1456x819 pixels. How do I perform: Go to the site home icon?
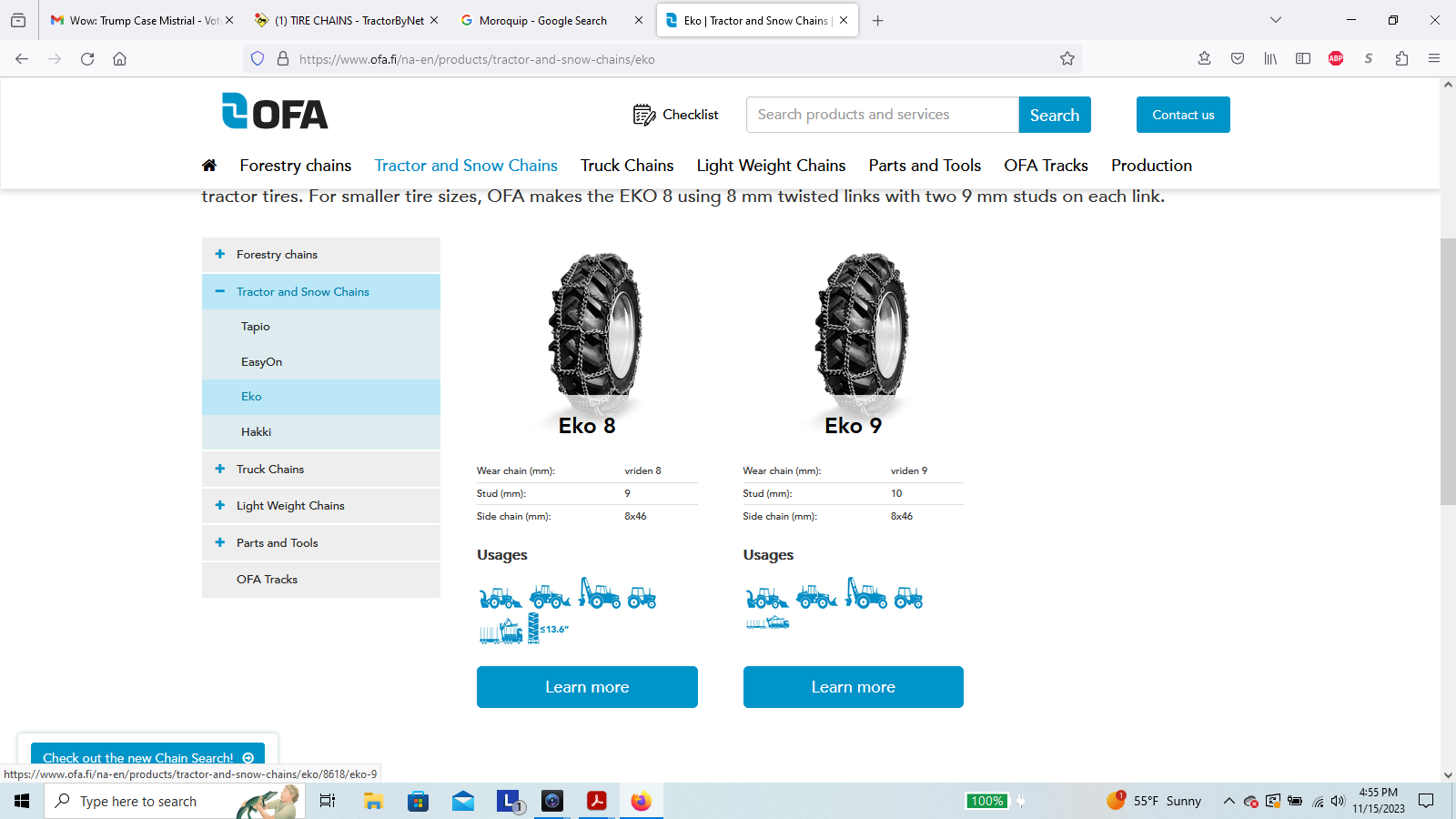[209, 166]
